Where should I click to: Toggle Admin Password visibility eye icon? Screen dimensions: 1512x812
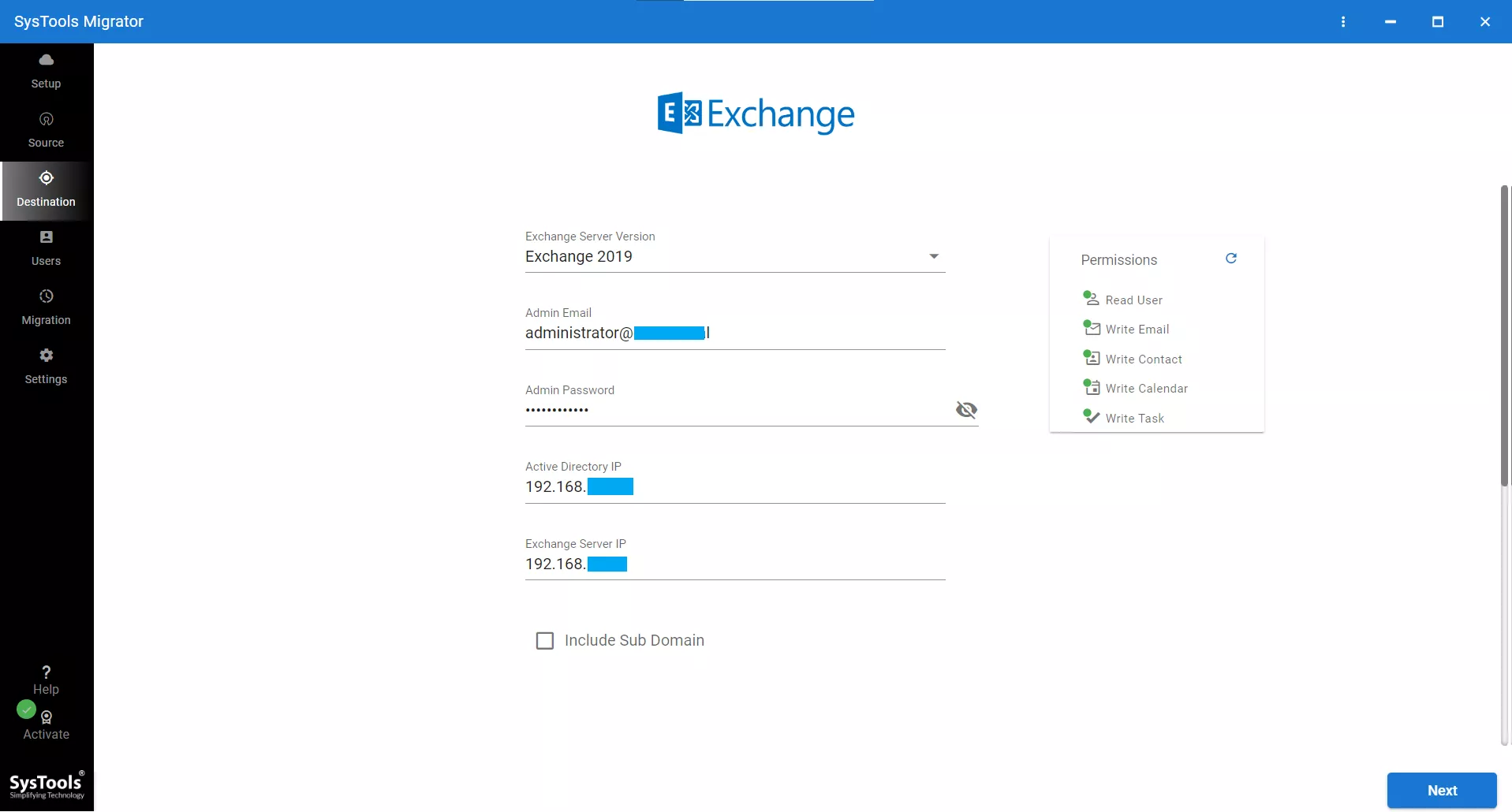pyautogui.click(x=966, y=410)
